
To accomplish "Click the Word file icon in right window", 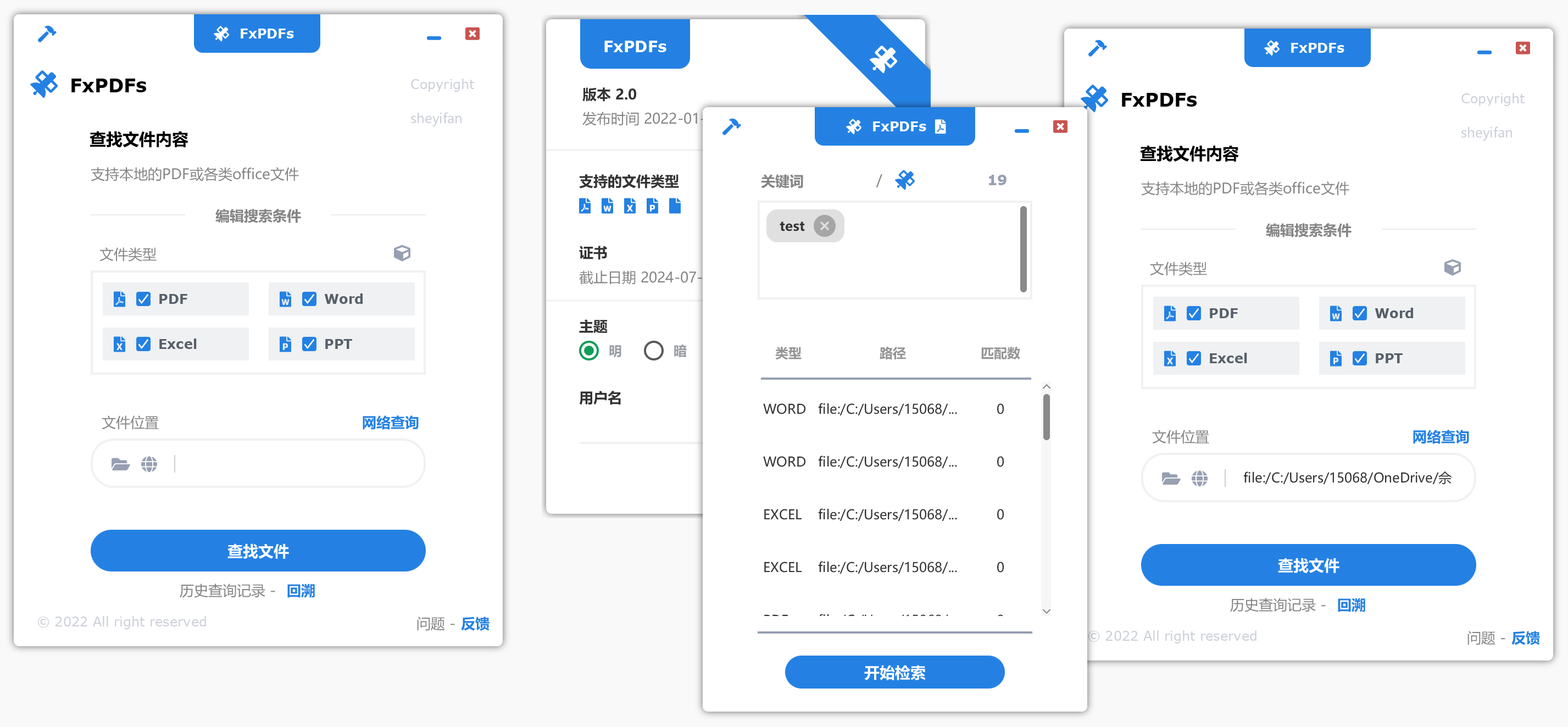I will coord(1336,313).
